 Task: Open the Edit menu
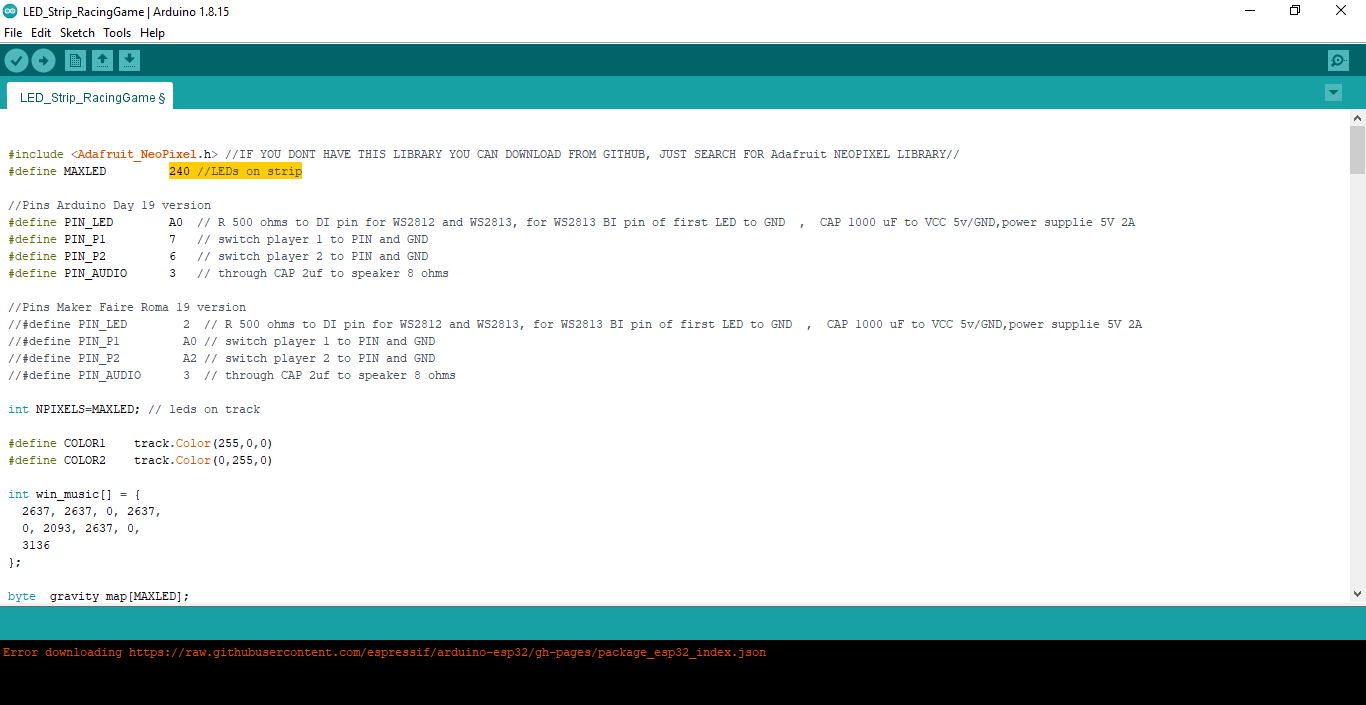(x=41, y=32)
